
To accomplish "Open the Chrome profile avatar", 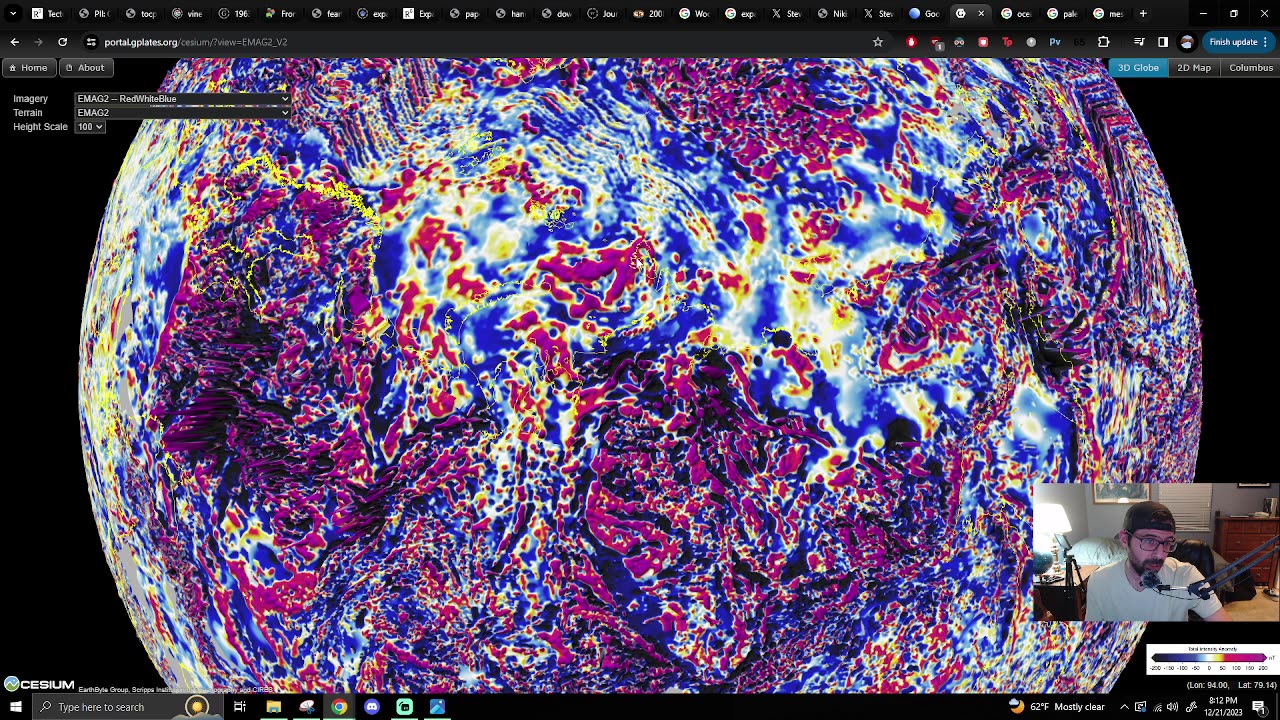I will coord(1187,42).
